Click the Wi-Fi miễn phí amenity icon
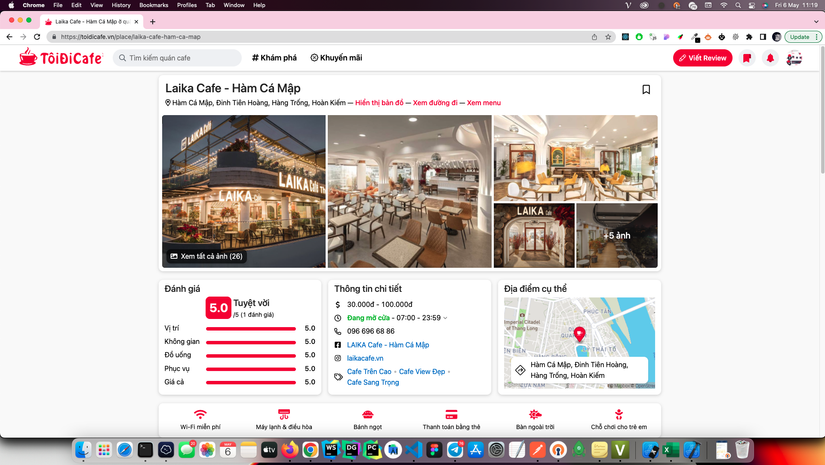This screenshot has width=825, height=465. pos(200,415)
